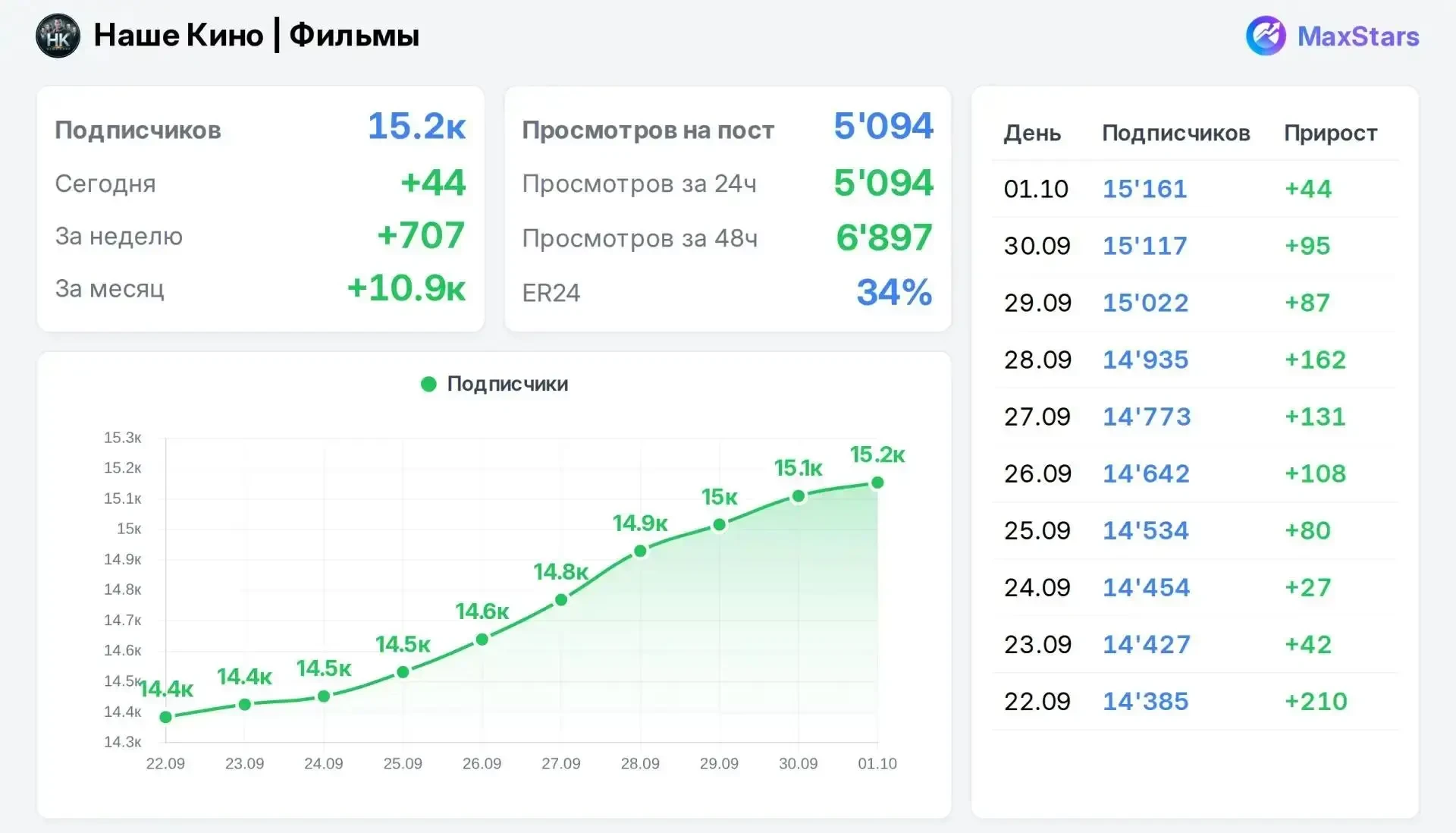Click growth value +131 for 27.09
Viewport: 1456px width, 833px height.
(1315, 416)
